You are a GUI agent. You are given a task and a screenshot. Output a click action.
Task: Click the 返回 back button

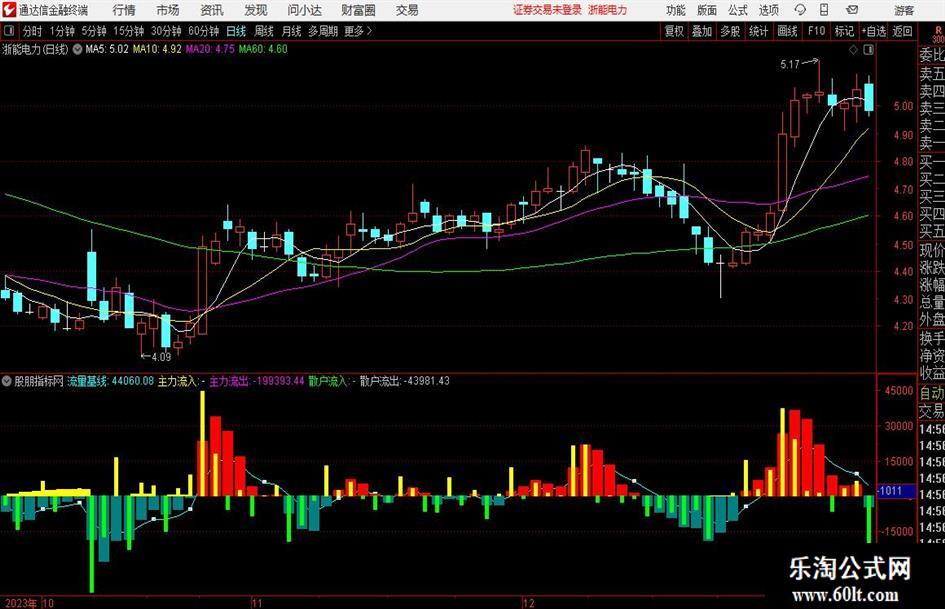pyautogui.click(x=902, y=31)
